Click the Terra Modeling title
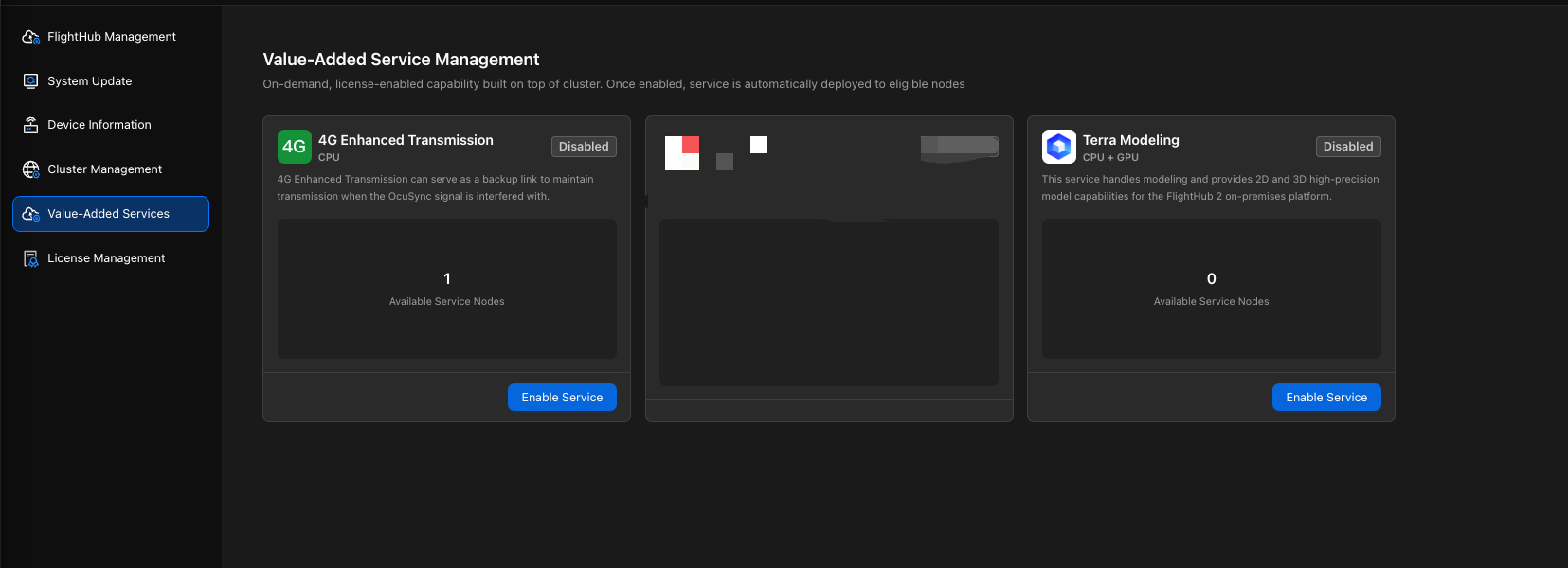The image size is (1568, 568). click(1131, 140)
